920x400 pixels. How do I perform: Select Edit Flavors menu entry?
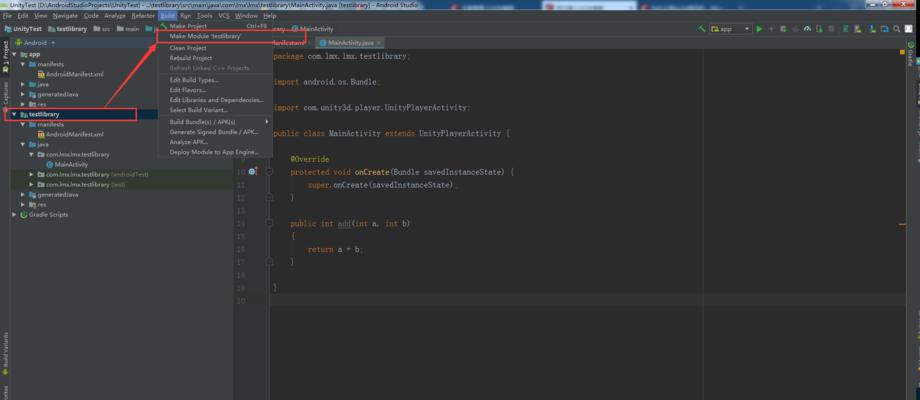(215, 90)
